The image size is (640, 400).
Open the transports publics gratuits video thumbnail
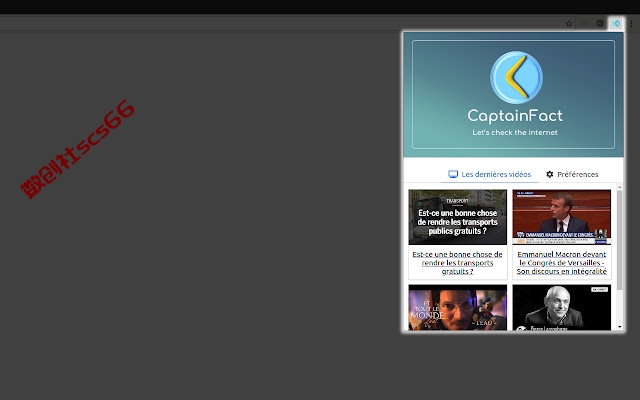(458, 217)
